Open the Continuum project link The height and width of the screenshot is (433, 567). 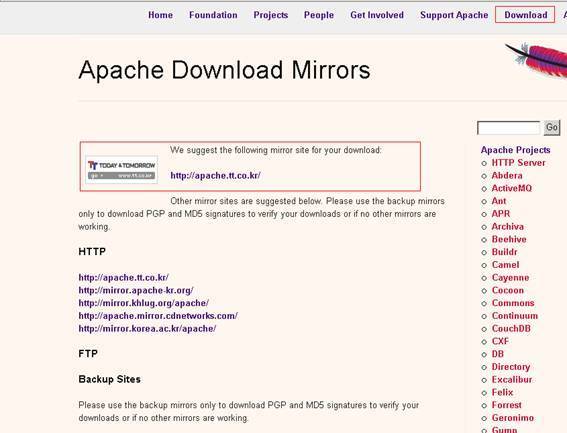pos(515,316)
